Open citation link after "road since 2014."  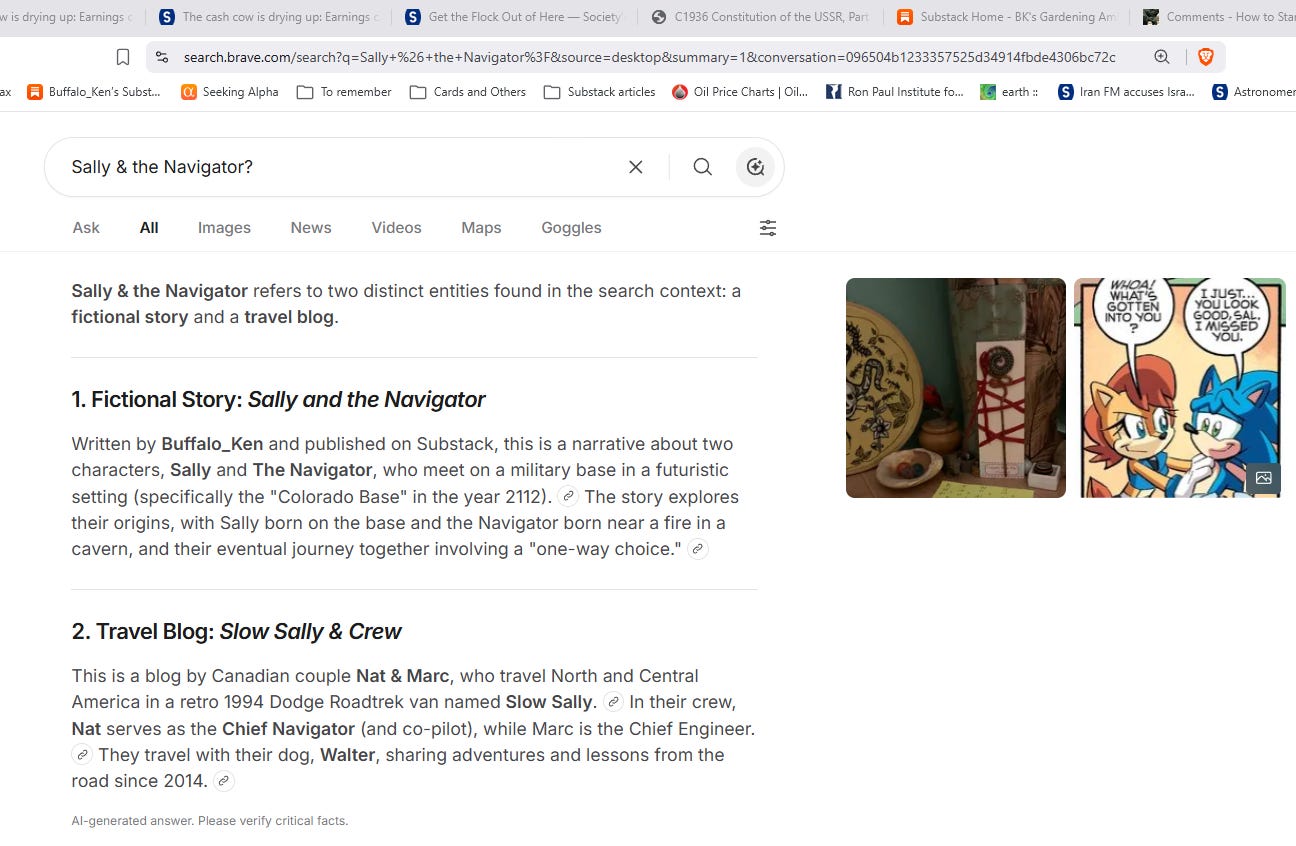click(224, 781)
